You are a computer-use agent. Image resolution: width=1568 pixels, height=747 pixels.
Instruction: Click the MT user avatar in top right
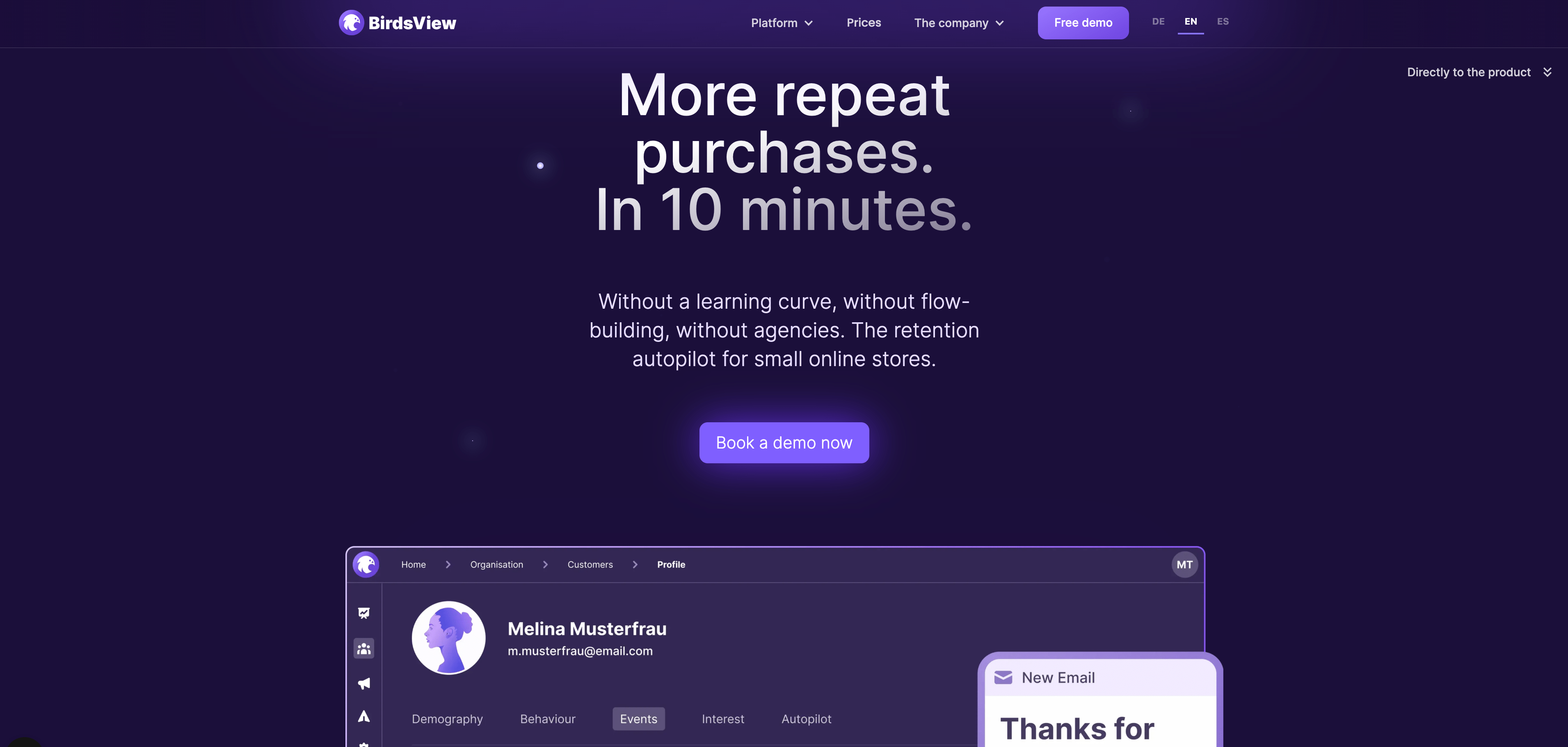tap(1185, 564)
